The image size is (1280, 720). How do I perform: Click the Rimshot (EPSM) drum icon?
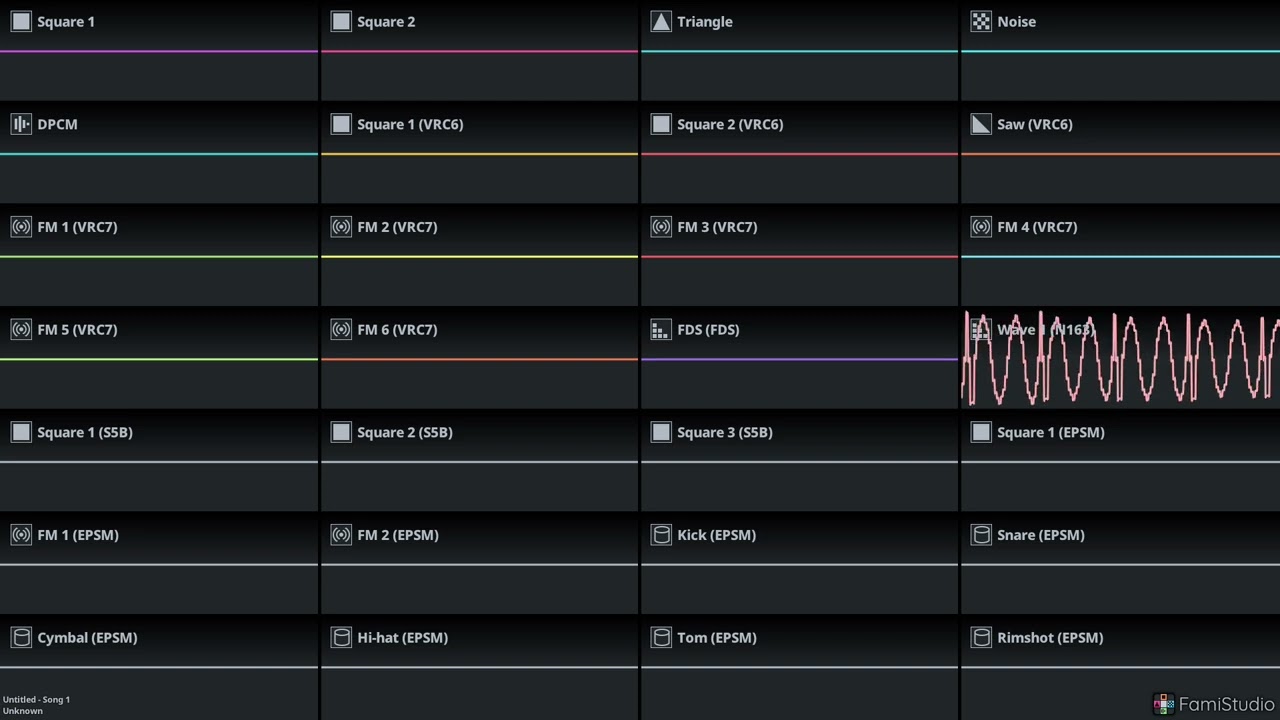[x=981, y=638]
